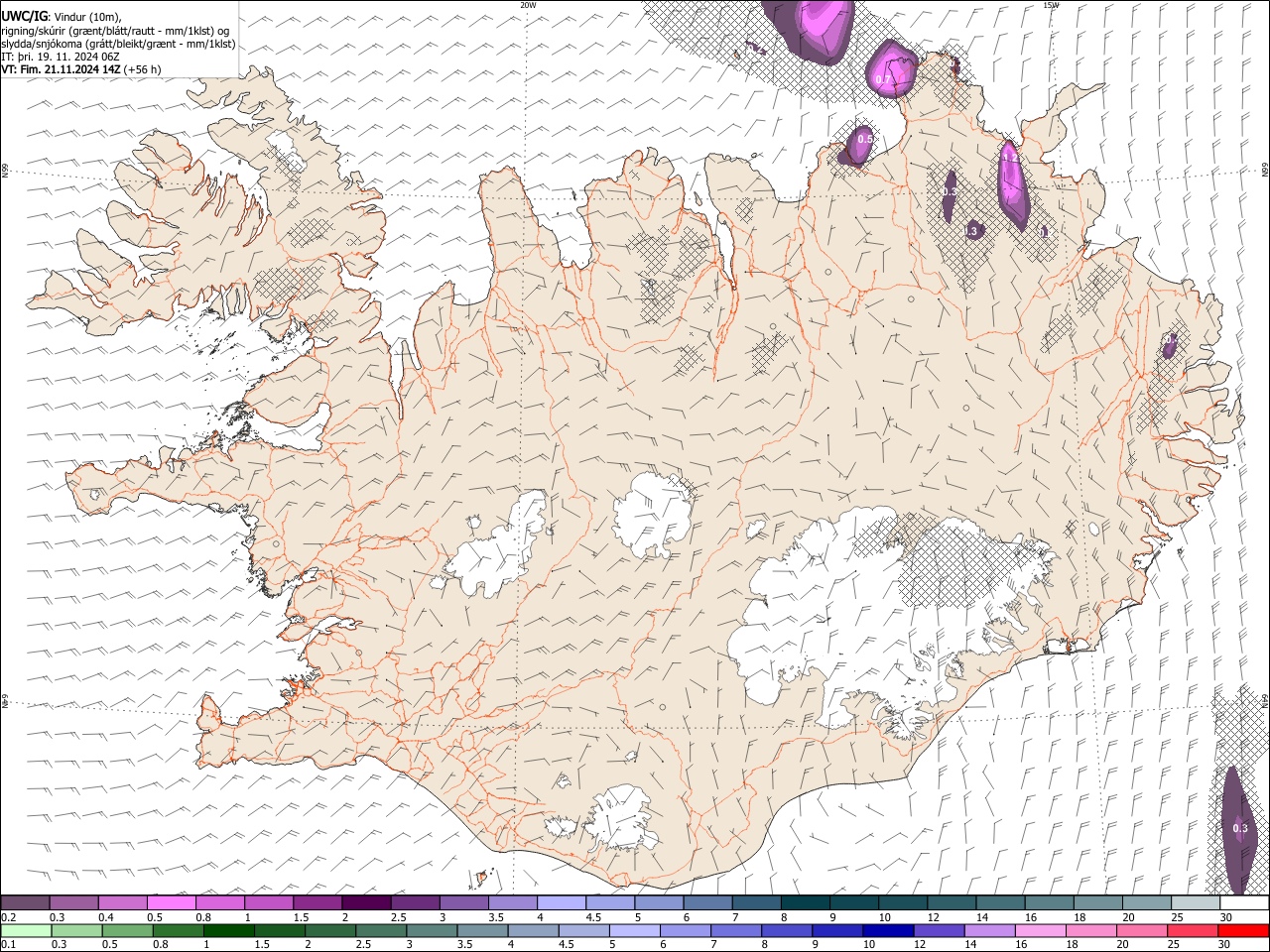Select the dark green lower swatch between 1 and 1.5
This screenshot has height=952, width=1270.
pos(229,930)
